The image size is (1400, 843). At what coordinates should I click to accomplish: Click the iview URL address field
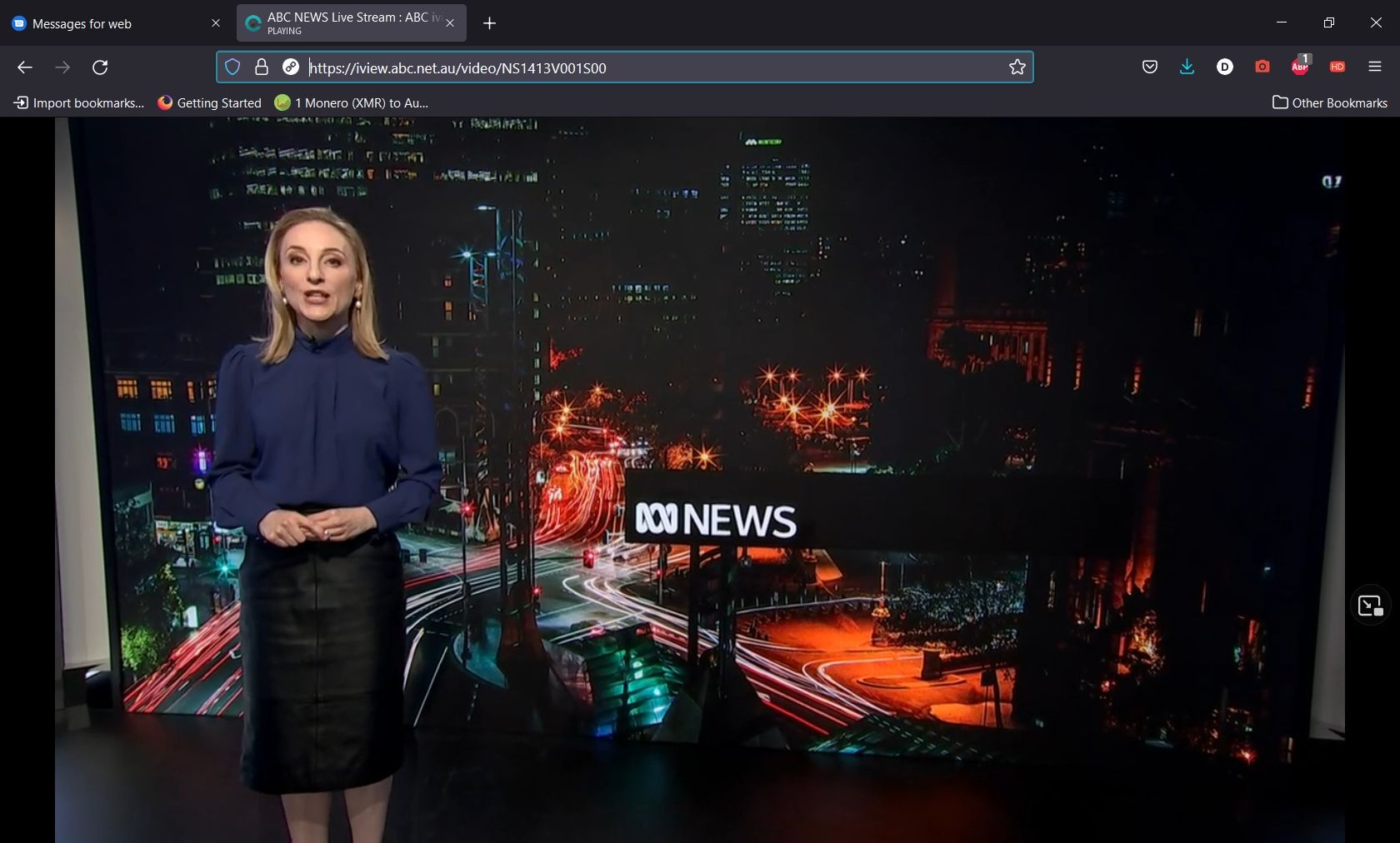(650, 67)
